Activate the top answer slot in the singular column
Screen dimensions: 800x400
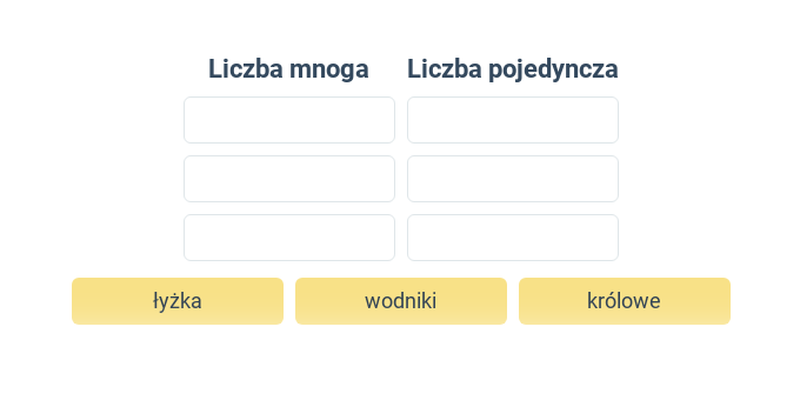[x=513, y=120]
